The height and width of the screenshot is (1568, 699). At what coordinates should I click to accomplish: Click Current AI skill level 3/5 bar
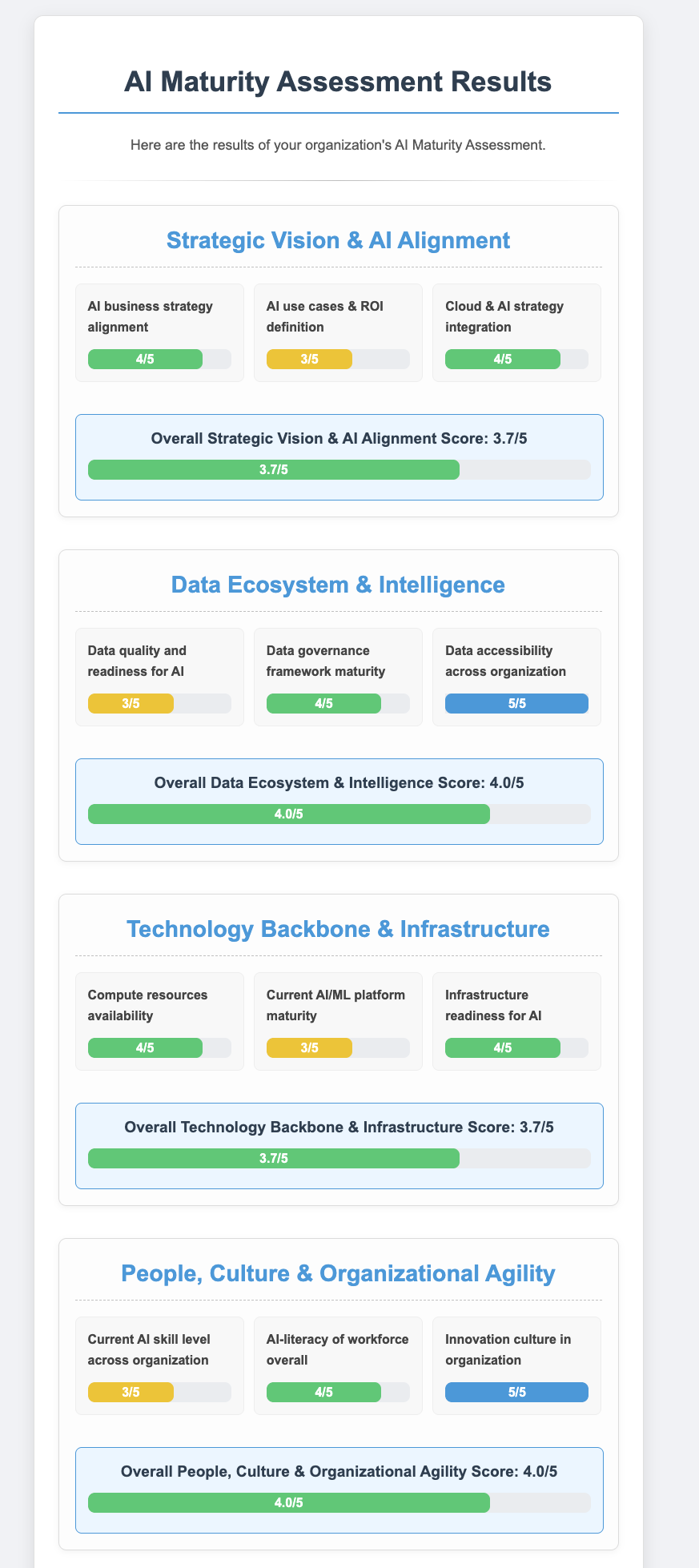[x=159, y=1392]
